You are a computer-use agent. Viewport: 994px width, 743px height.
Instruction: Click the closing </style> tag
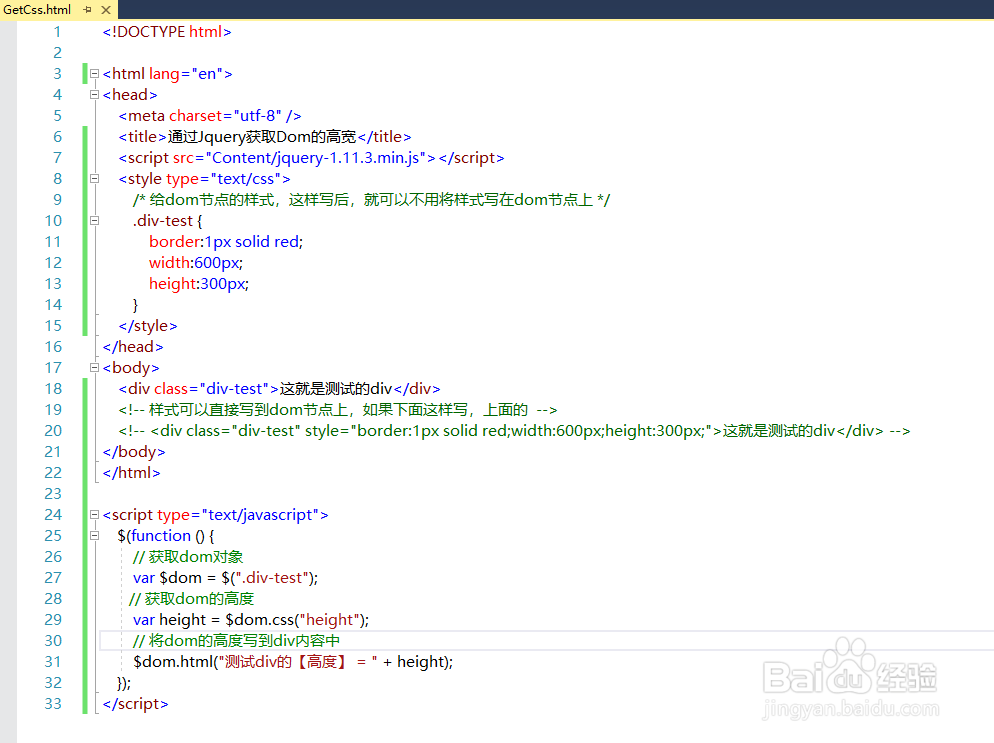(x=148, y=326)
